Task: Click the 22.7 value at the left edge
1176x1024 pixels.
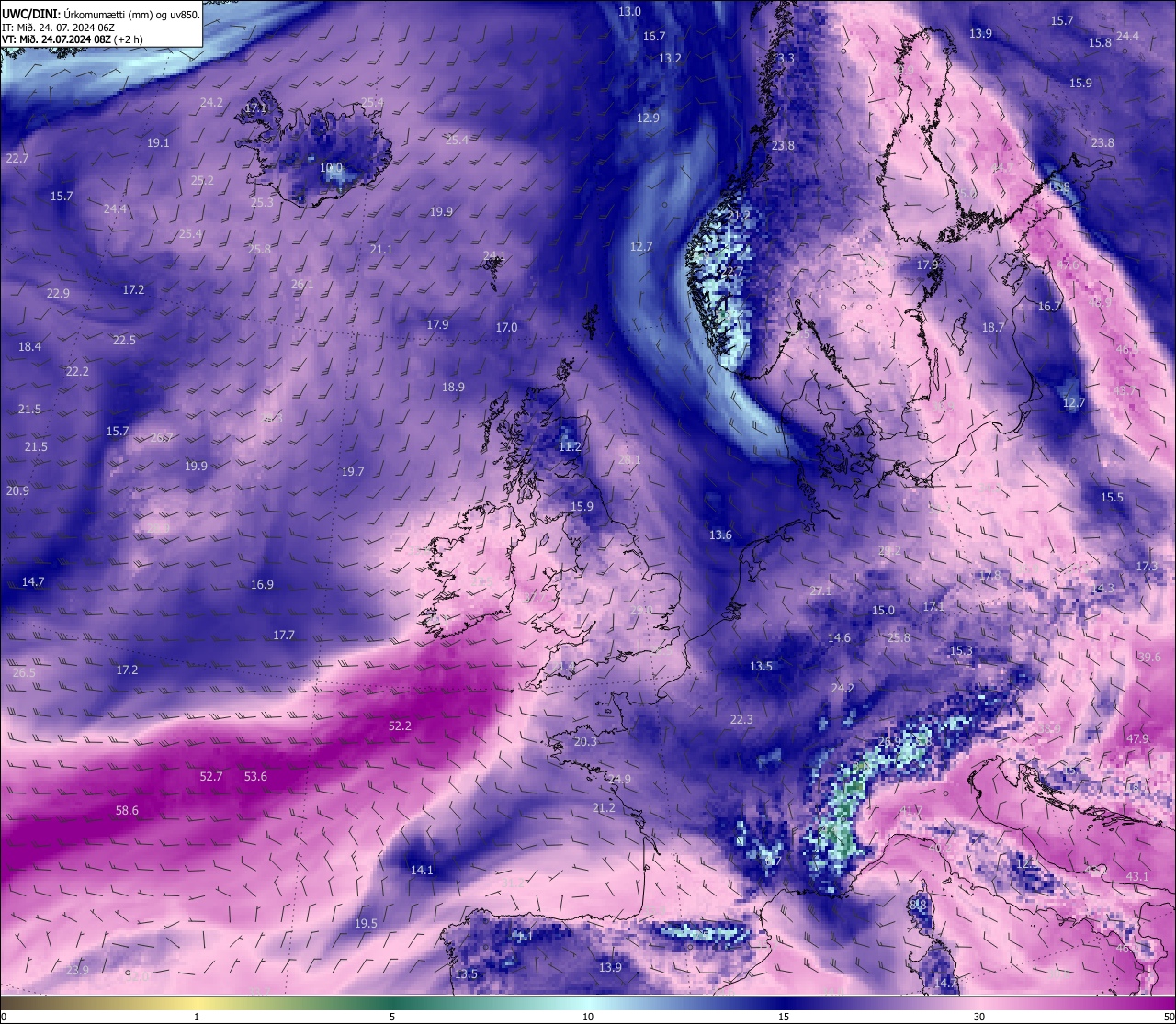Action: point(17,158)
